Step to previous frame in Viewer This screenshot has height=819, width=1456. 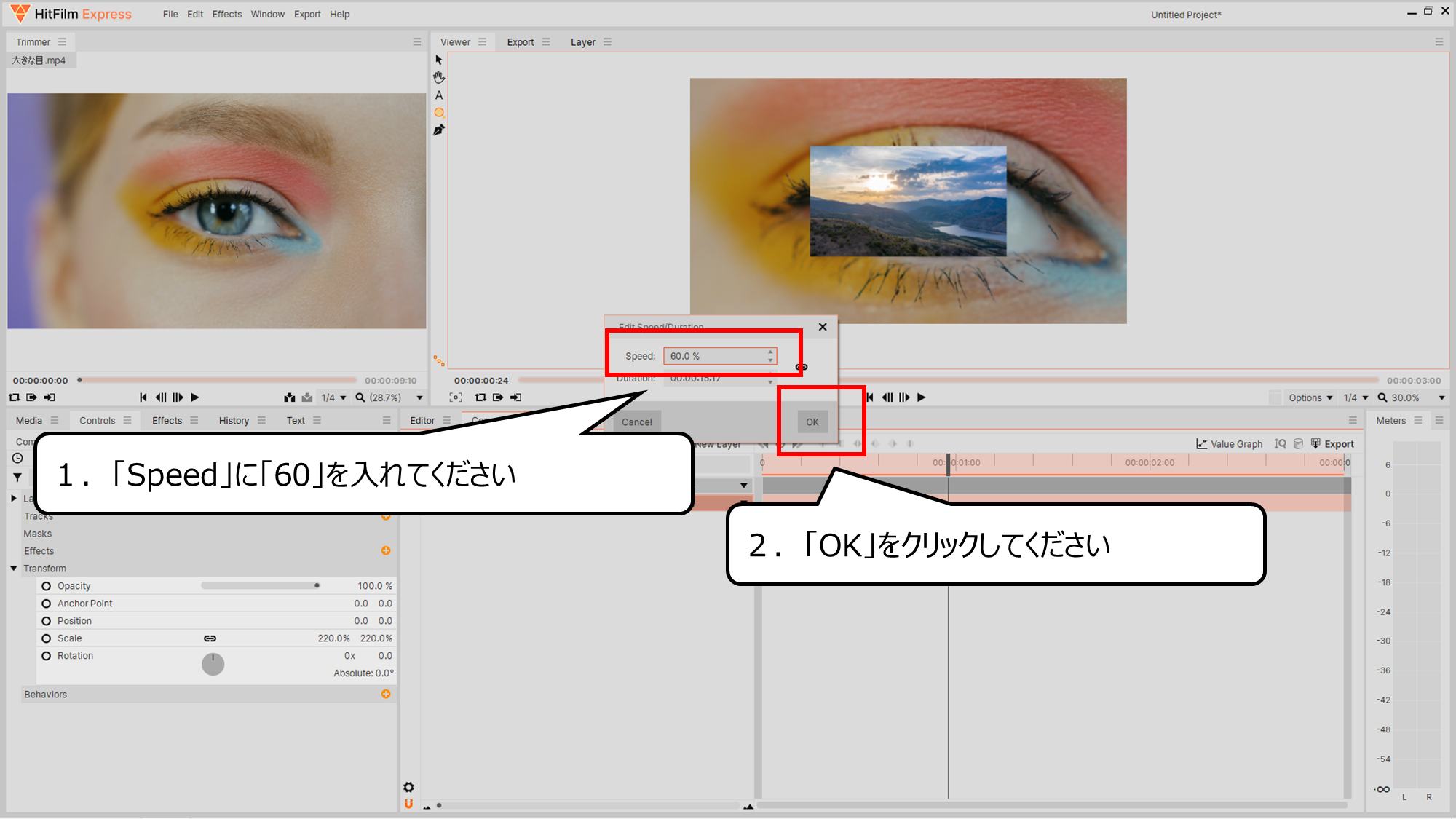[x=887, y=397]
